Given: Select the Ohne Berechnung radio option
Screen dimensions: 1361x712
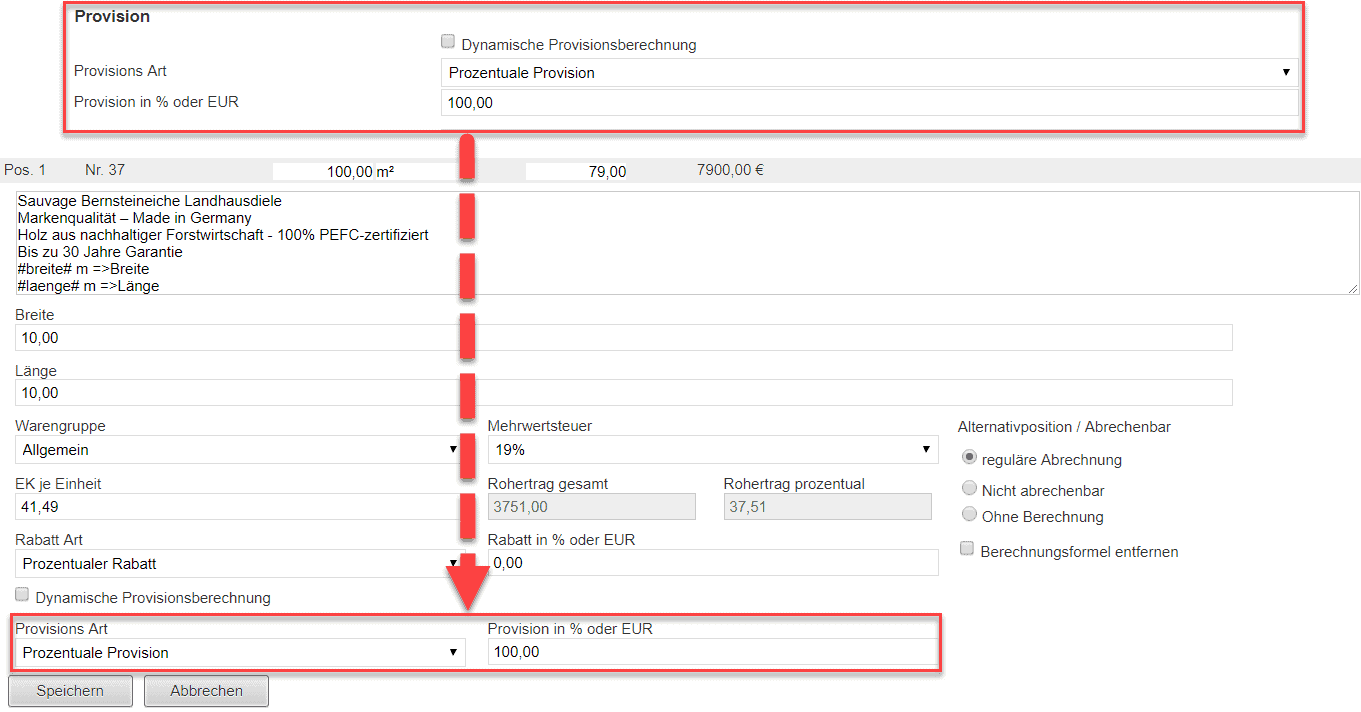Looking at the screenshot, I should [968, 515].
